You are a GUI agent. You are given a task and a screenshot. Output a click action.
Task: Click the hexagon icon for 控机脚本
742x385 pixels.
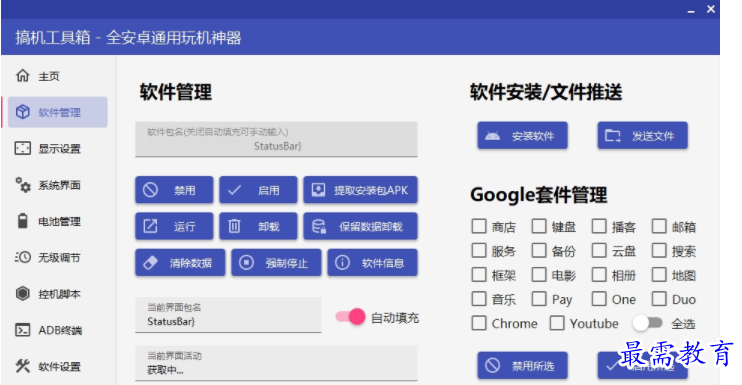pos(23,293)
